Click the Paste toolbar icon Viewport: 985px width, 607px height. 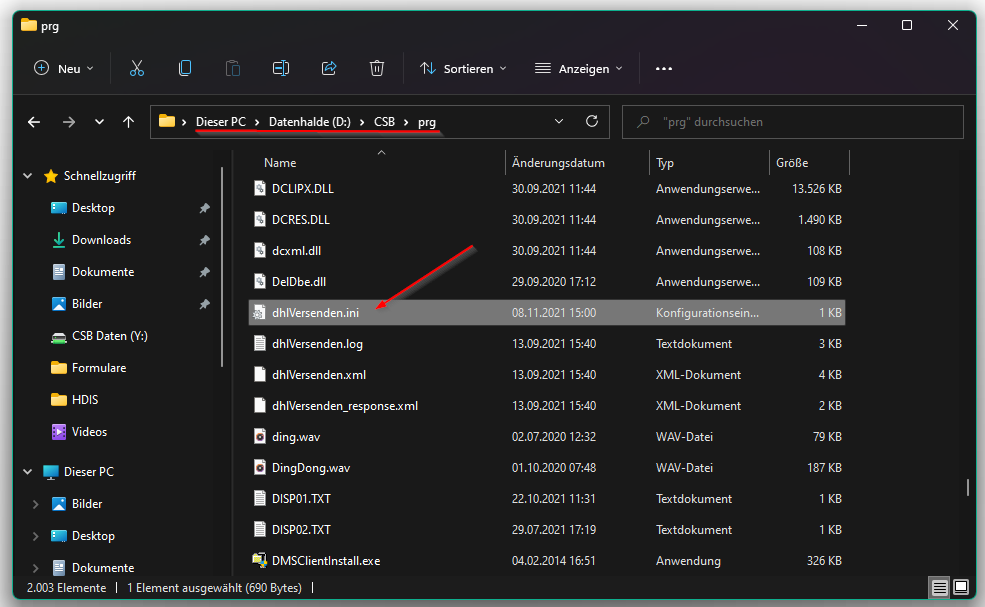click(232, 68)
